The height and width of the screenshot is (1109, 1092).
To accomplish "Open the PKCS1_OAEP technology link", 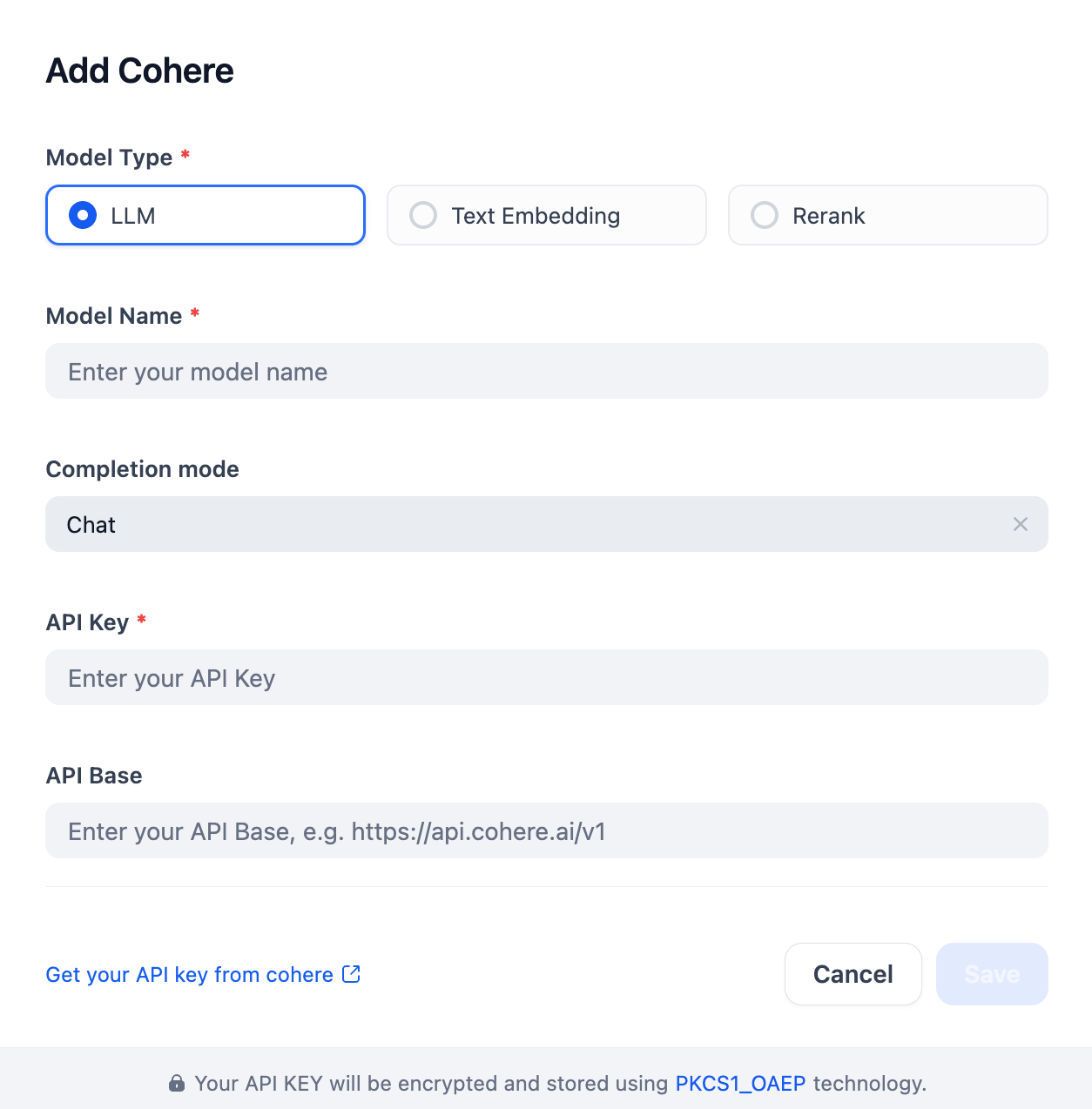I will [x=740, y=1084].
